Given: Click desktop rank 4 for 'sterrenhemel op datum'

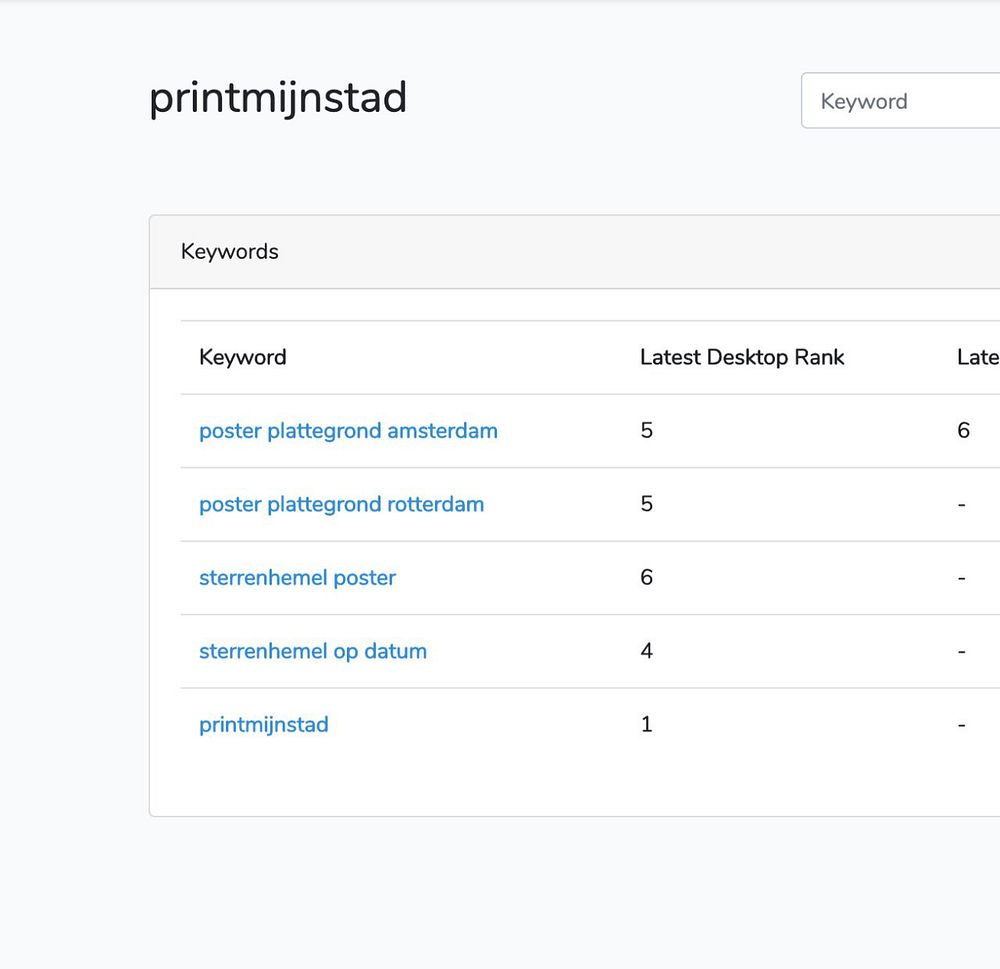Looking at the screenshot, I should (646, 651).
